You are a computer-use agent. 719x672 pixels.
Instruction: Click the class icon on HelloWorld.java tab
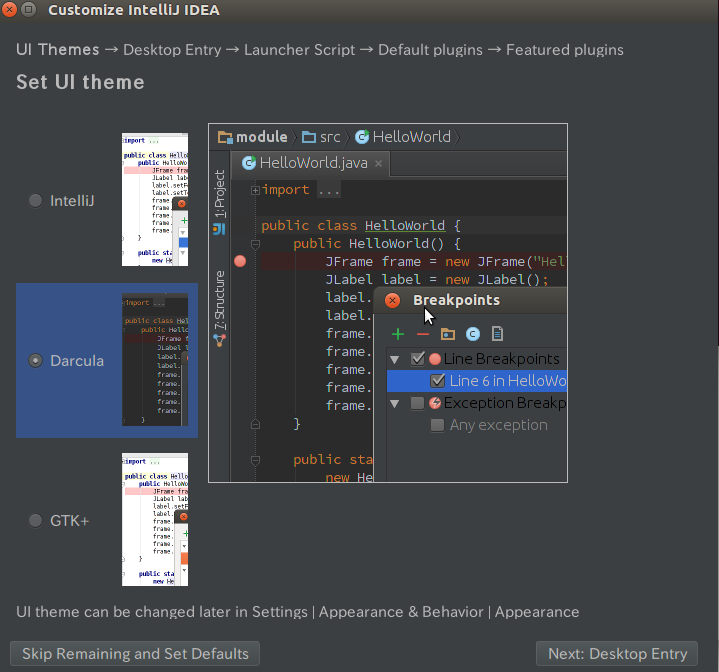coord(249,163)
